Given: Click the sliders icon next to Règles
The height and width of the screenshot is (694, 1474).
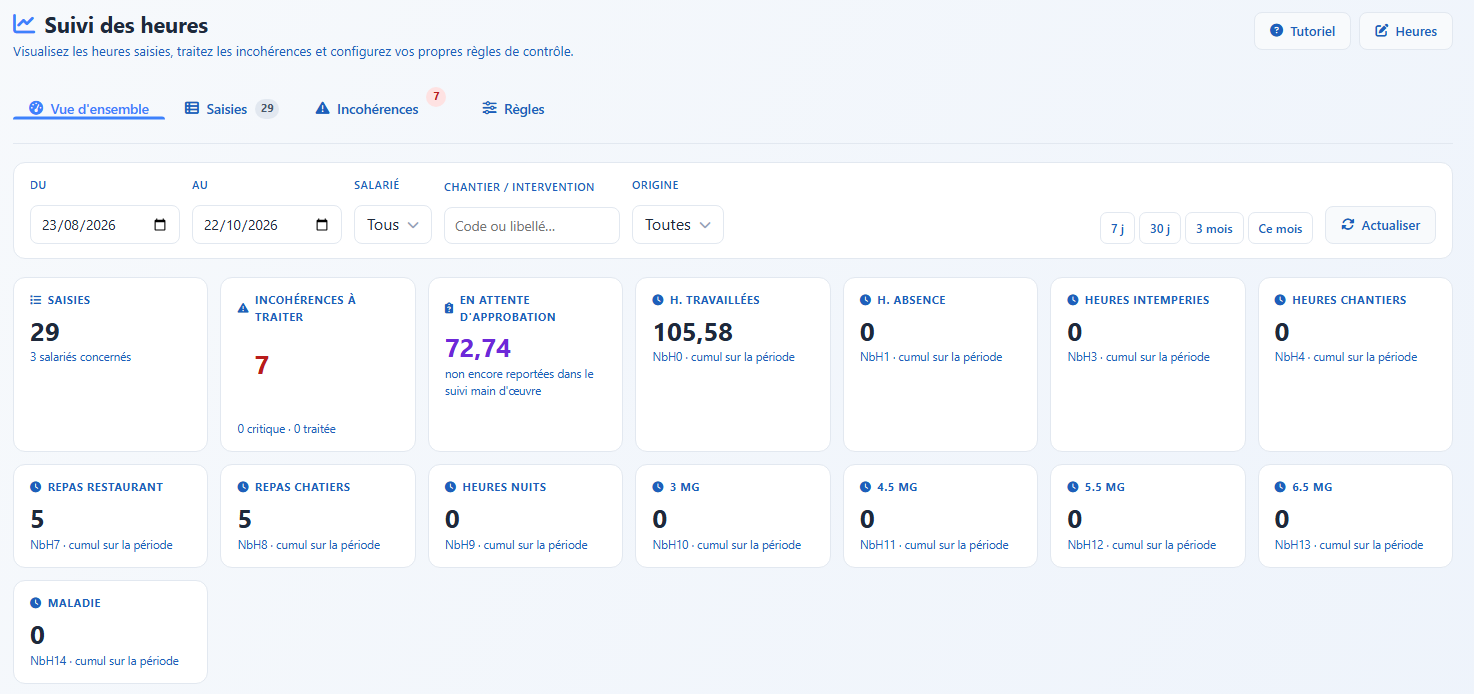Looking at the screenshot, I should point(489,108).
